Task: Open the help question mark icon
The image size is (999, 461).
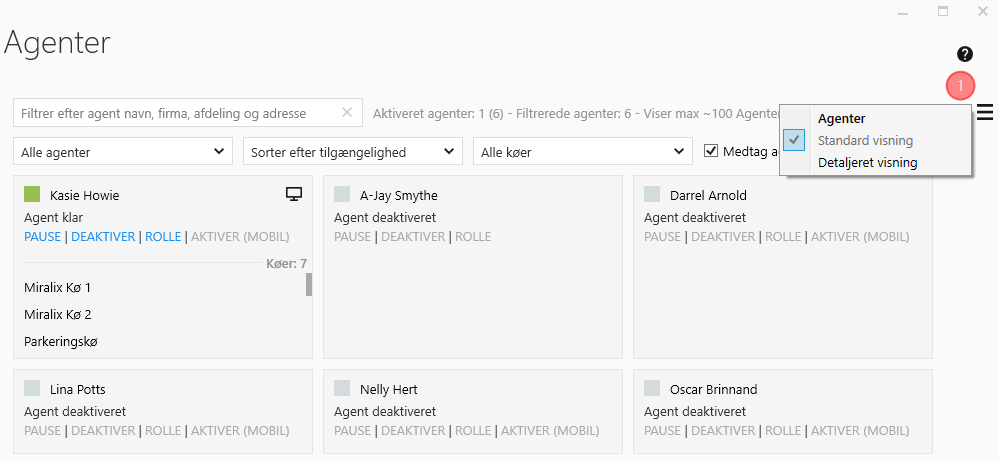Action: click(x=965, y=54)
